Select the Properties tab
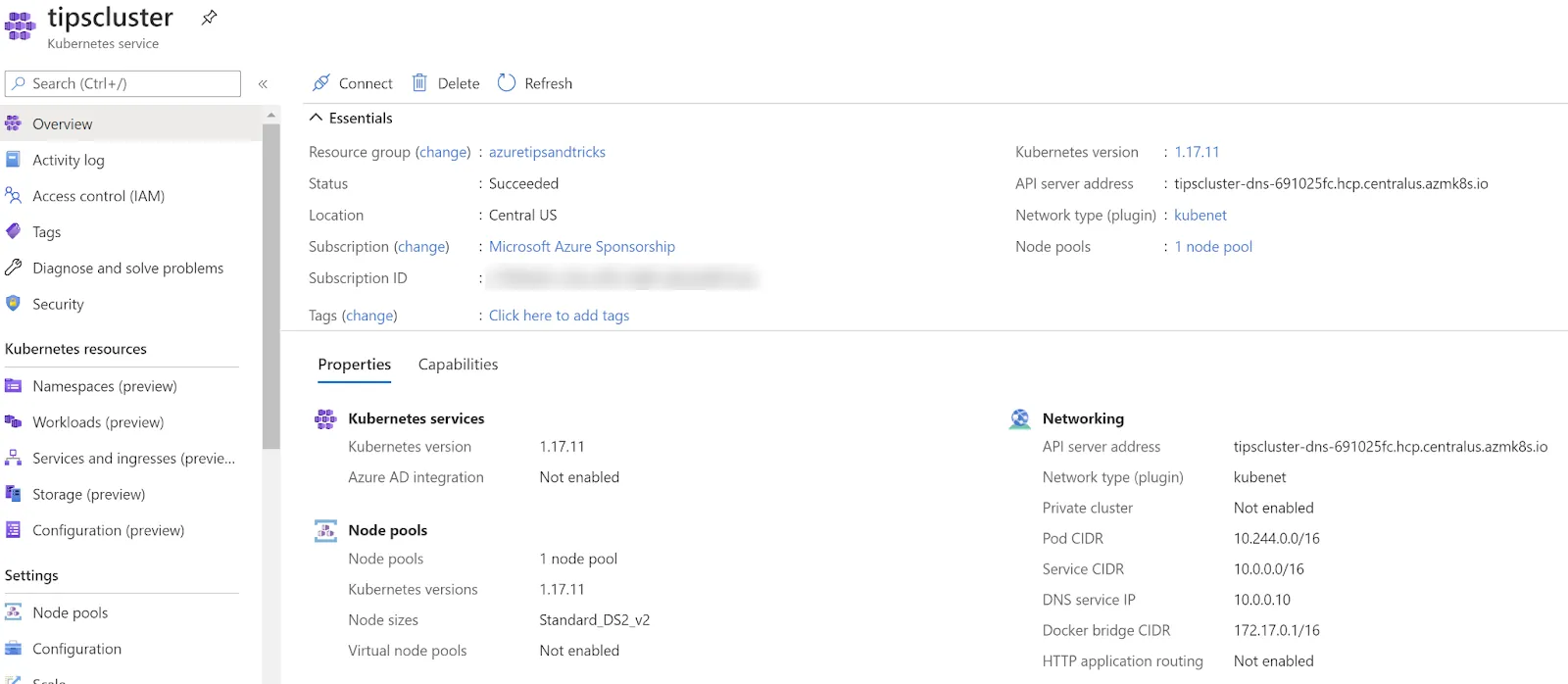Viewport: 1568px width, 684px height. [354, 365]
